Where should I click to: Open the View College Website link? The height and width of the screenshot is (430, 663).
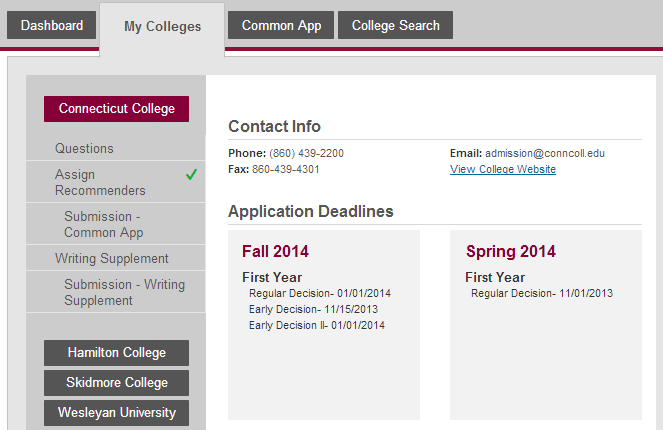[503, 169]
